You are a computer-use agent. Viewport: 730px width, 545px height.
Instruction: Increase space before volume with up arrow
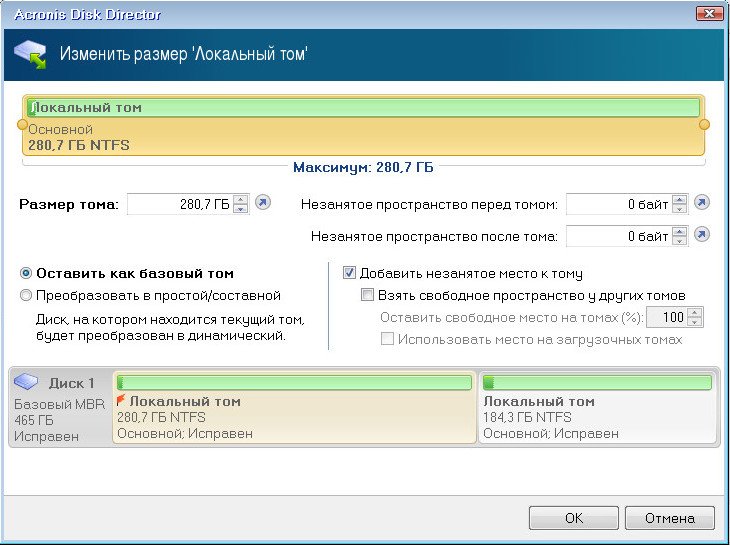point(680,200)
